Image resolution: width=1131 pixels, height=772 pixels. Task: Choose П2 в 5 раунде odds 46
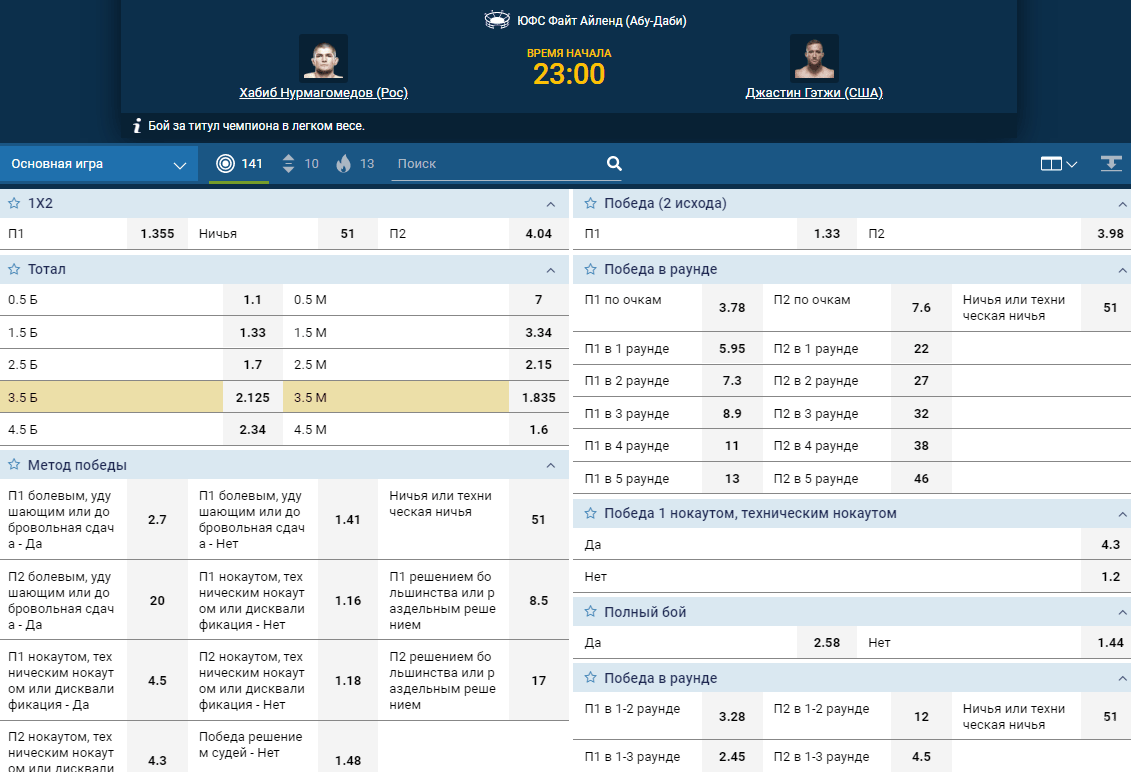coord(921,478)
